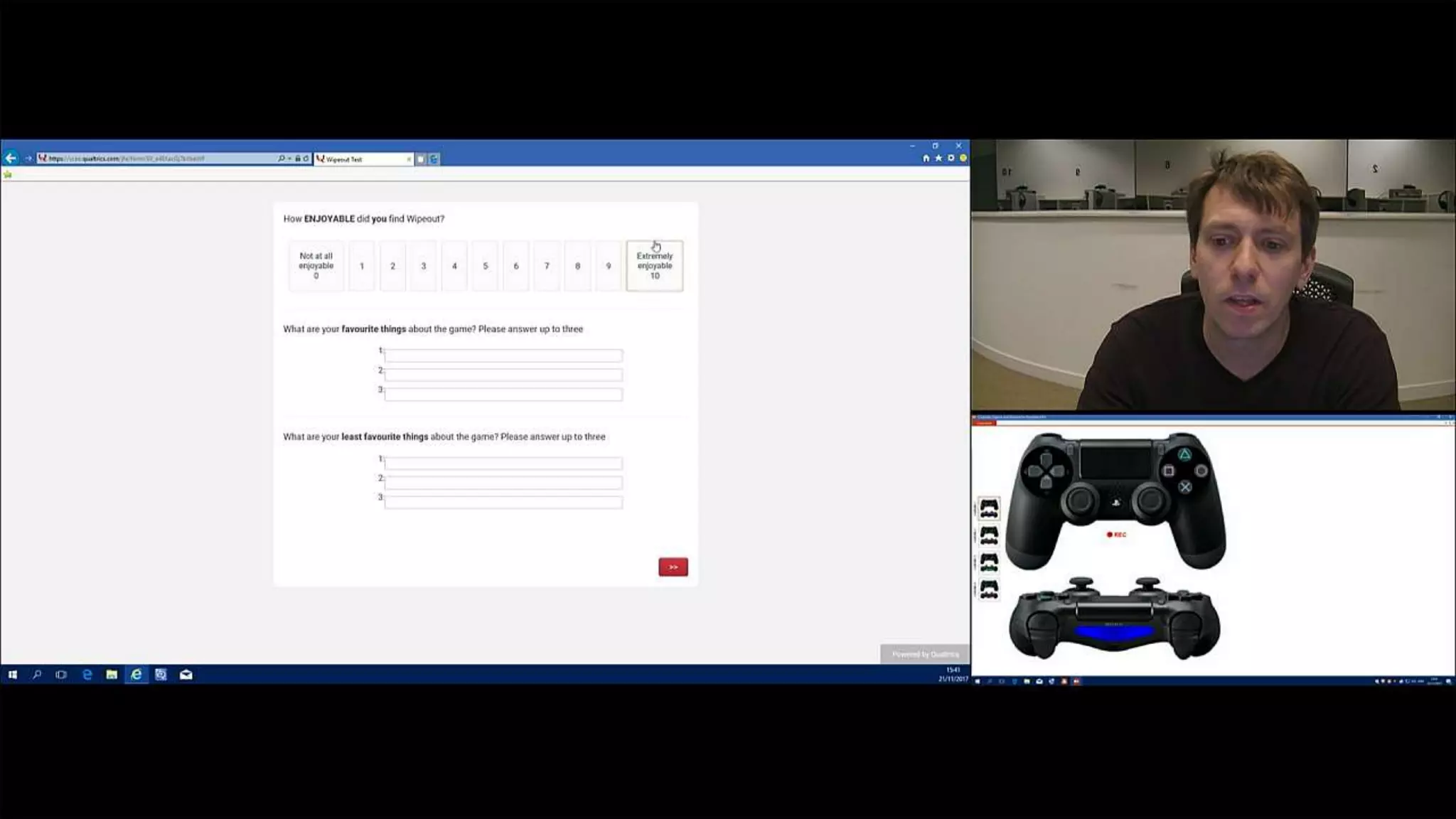Click the Internet Explorer home icon
1456x819 pixels.
coord(926,158)
